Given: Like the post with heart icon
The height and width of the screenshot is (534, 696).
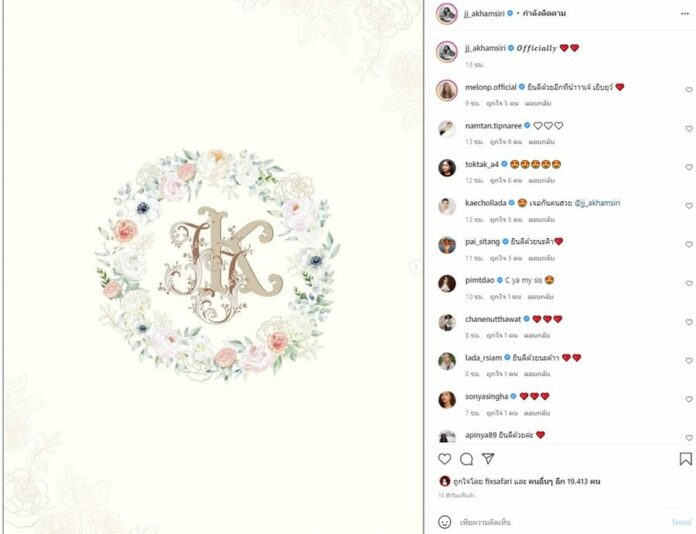Looking at the screenshot, I should [x=444, y=459].
